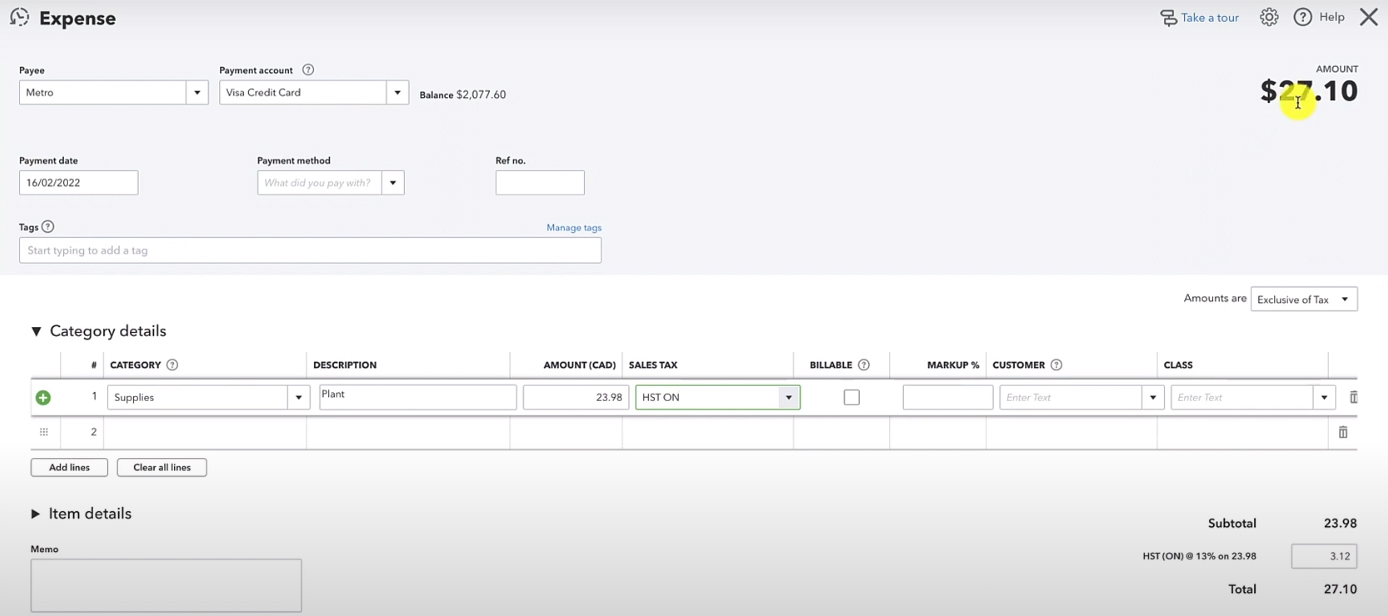Open the Payment method dropdown
1388x616 pixels.
click(393, 183)
